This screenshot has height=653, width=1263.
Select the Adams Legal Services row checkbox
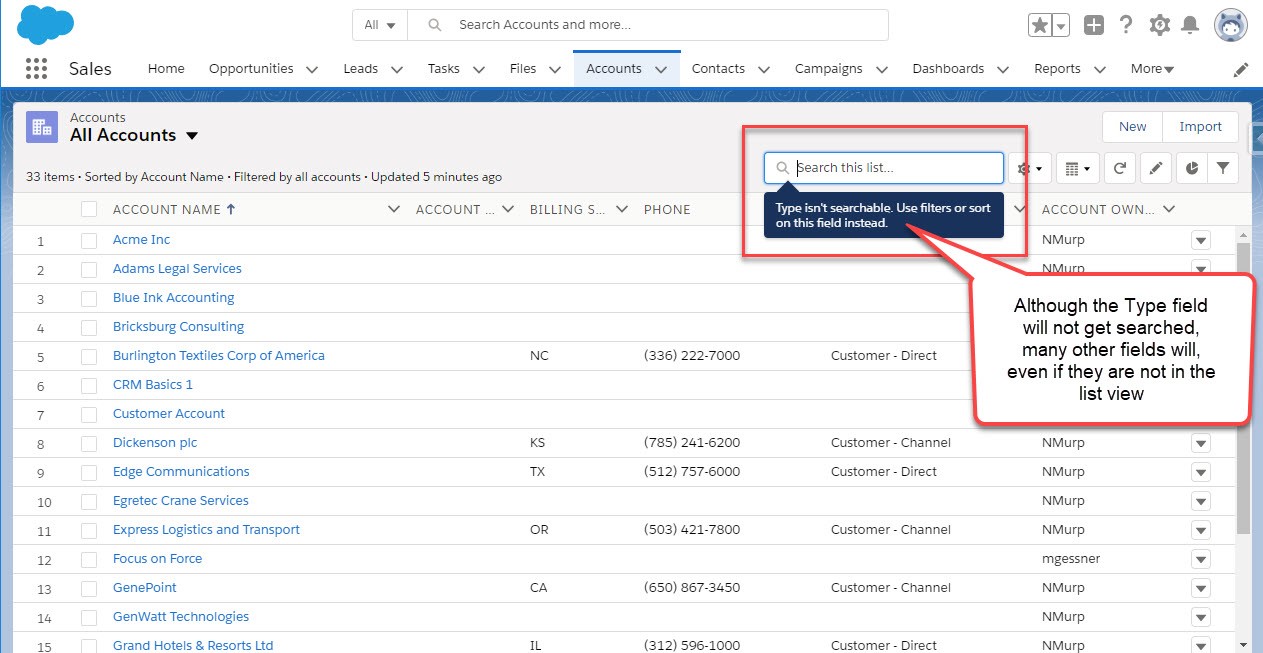point(89,269)
